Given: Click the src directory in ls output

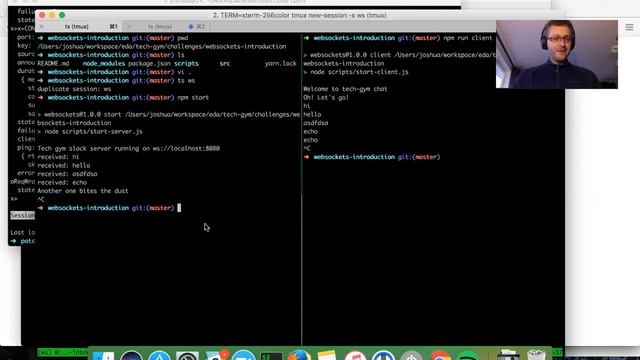Looking at the screenshot, I should (x=224, y=64).
